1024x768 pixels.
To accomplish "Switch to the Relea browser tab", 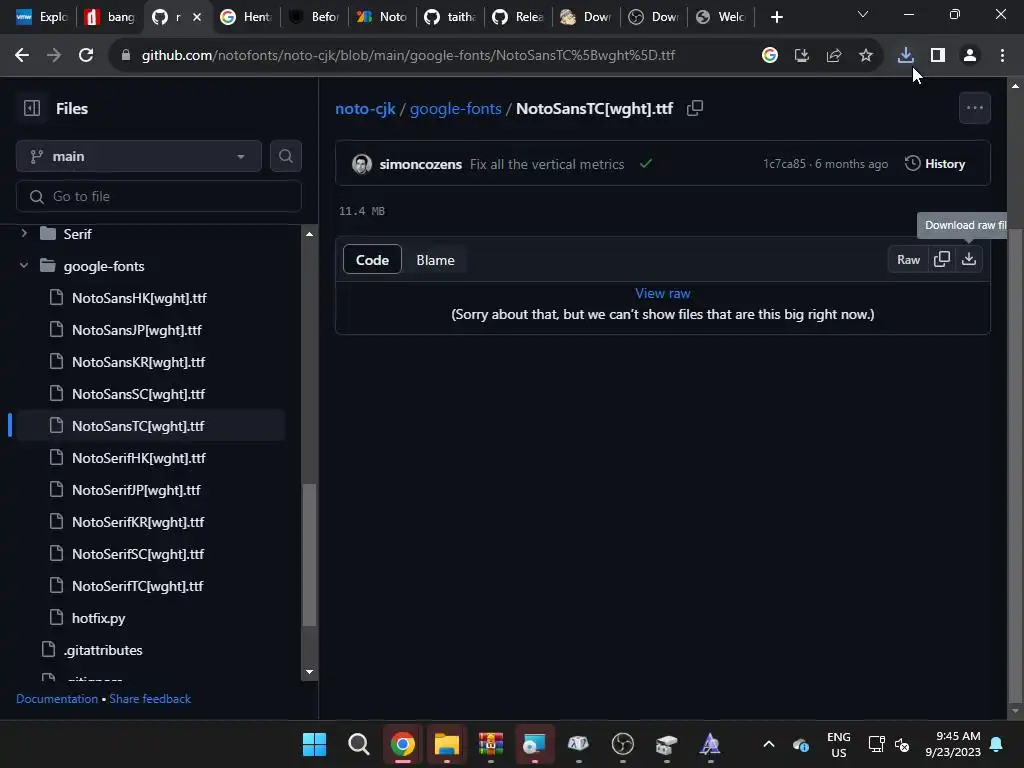I will click(x=519, y=17).
